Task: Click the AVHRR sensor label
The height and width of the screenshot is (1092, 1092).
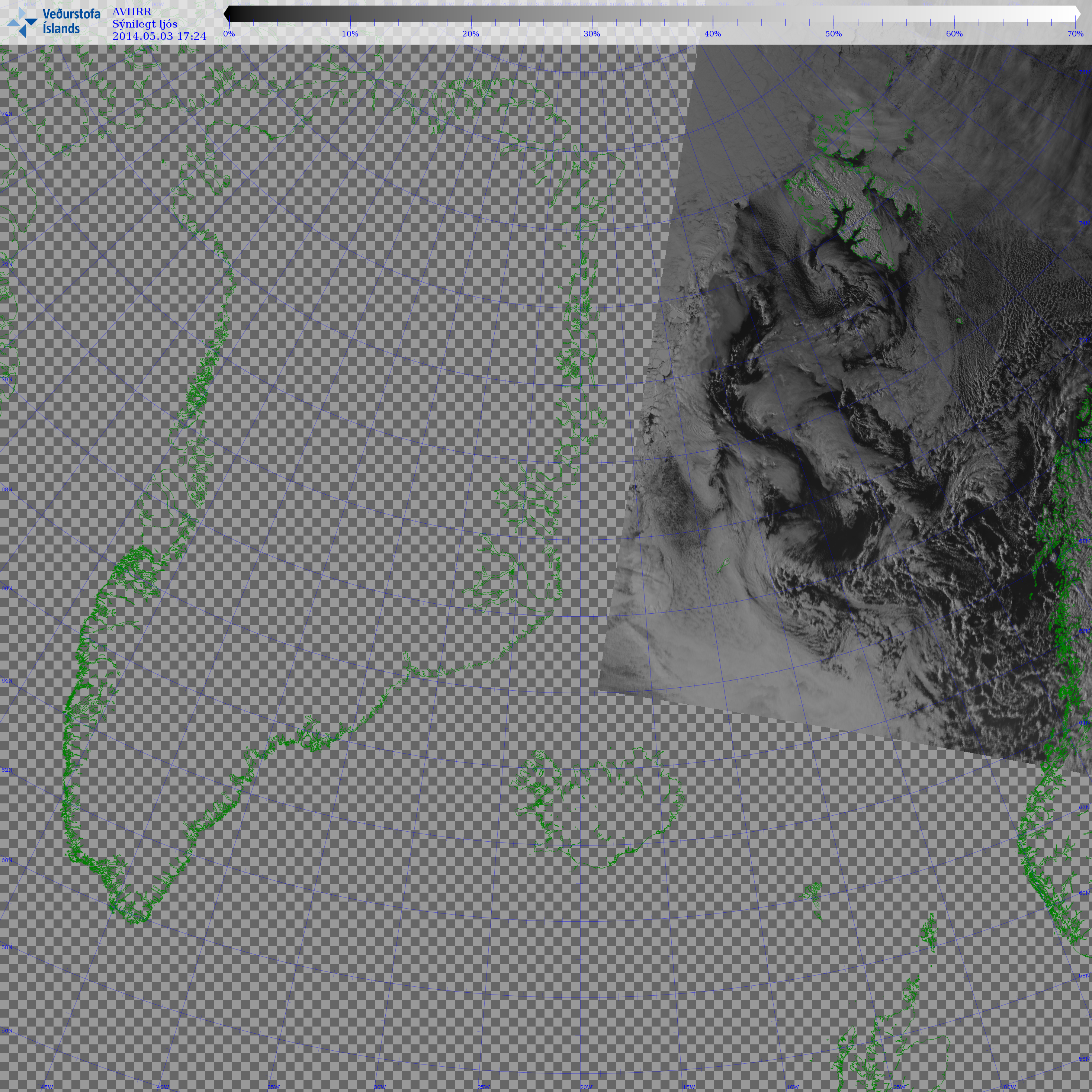Action: click(x=132, y=12)
